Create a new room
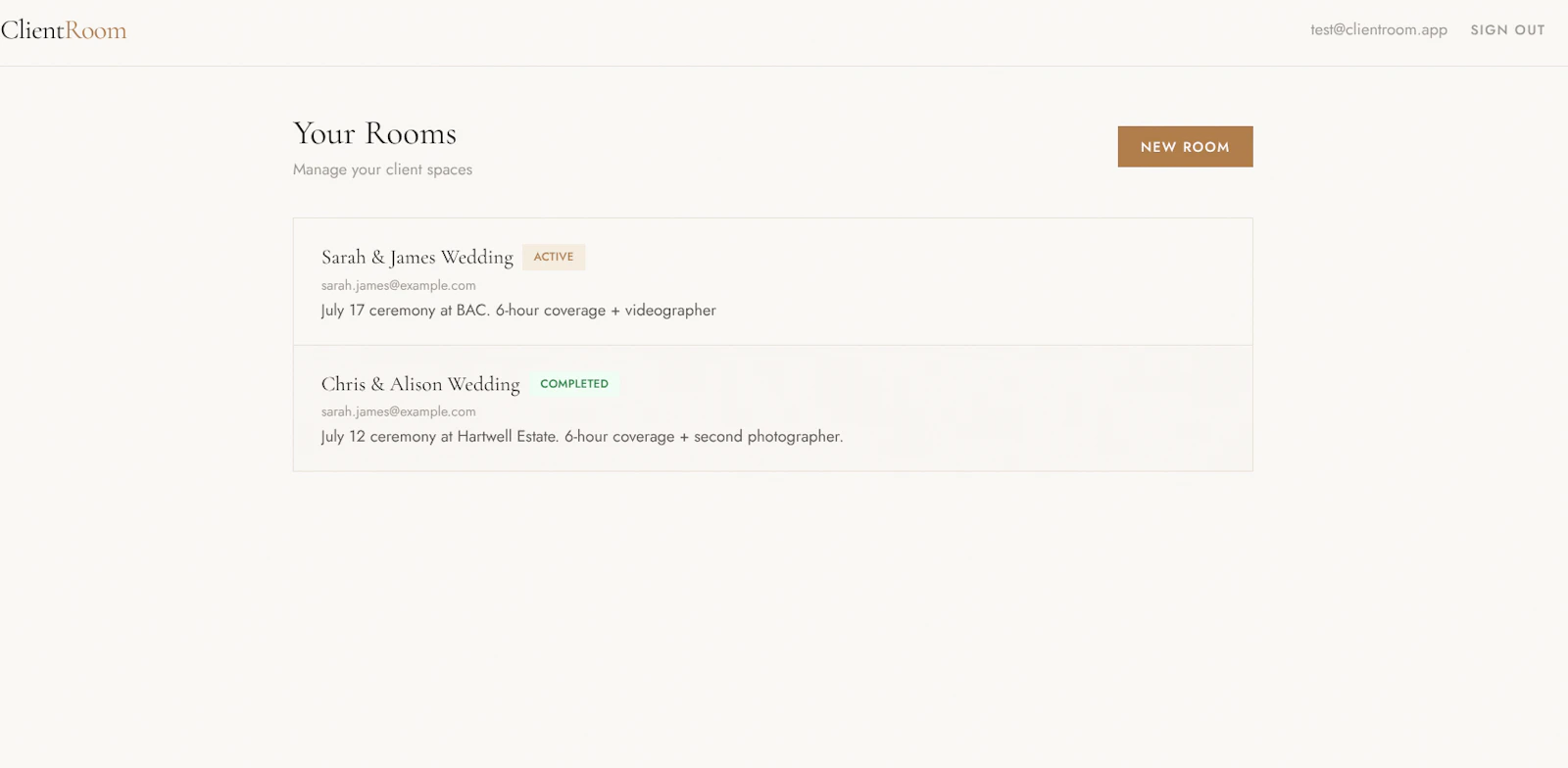1568x768 pixels. pyautogui.click(x=1185, y=147)
